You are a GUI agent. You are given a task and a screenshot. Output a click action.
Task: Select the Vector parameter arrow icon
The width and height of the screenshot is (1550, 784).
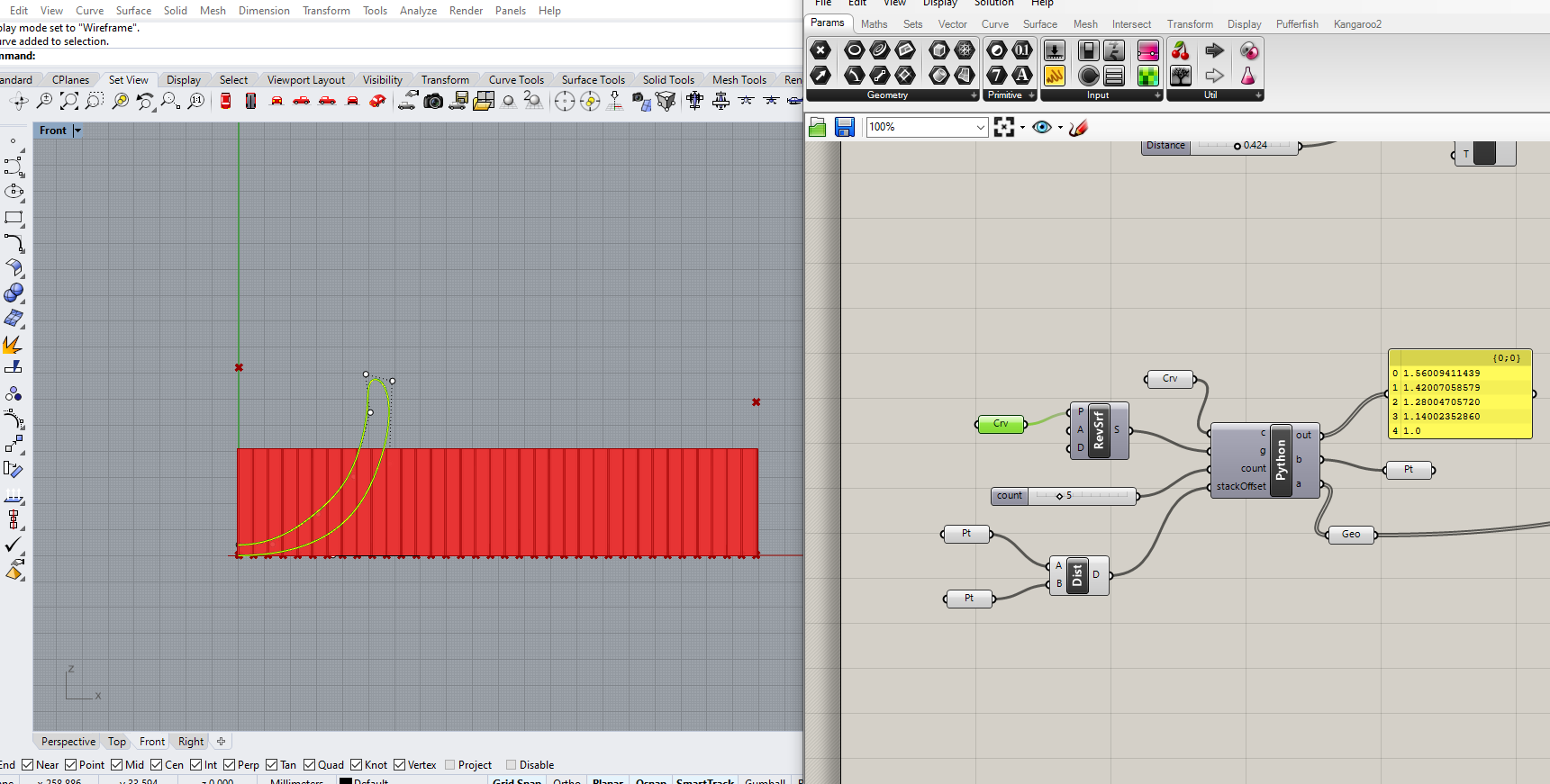coord(820,75)
